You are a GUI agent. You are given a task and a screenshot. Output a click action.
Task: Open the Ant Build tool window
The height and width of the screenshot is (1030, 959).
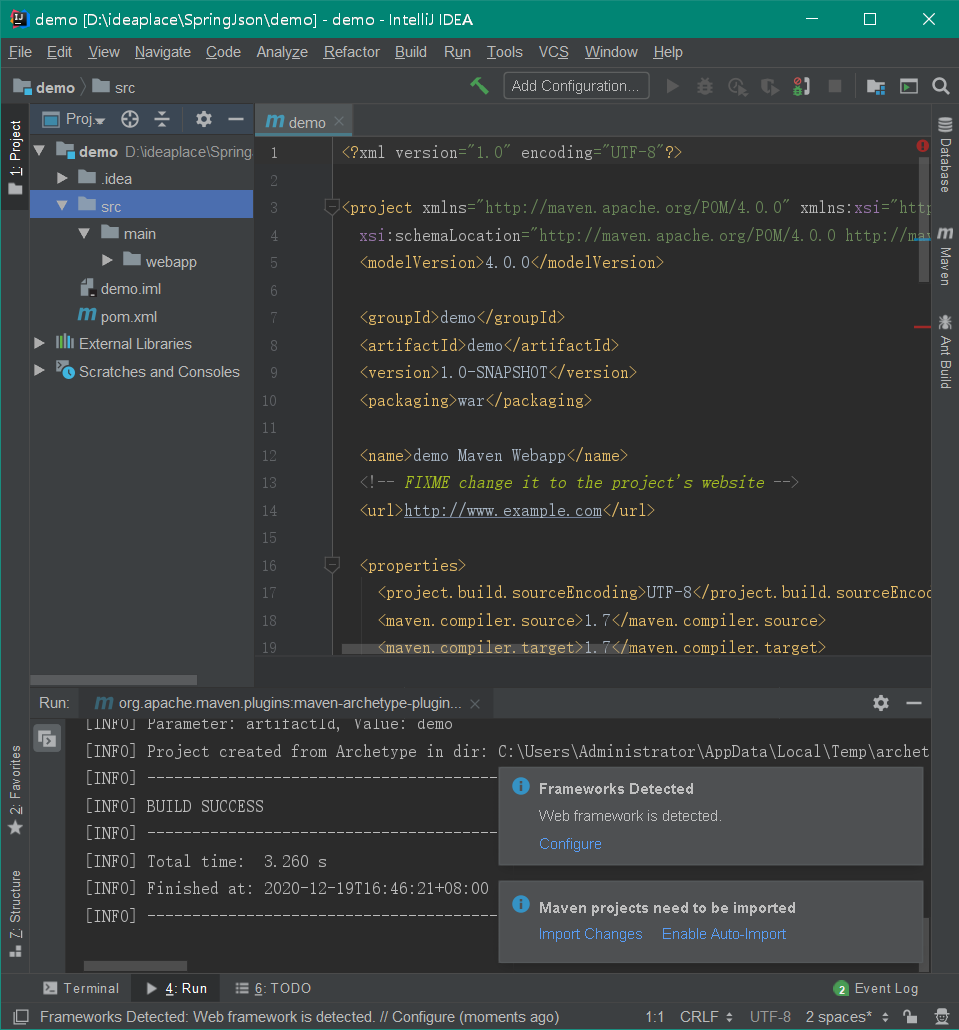[x=945, y=351]
